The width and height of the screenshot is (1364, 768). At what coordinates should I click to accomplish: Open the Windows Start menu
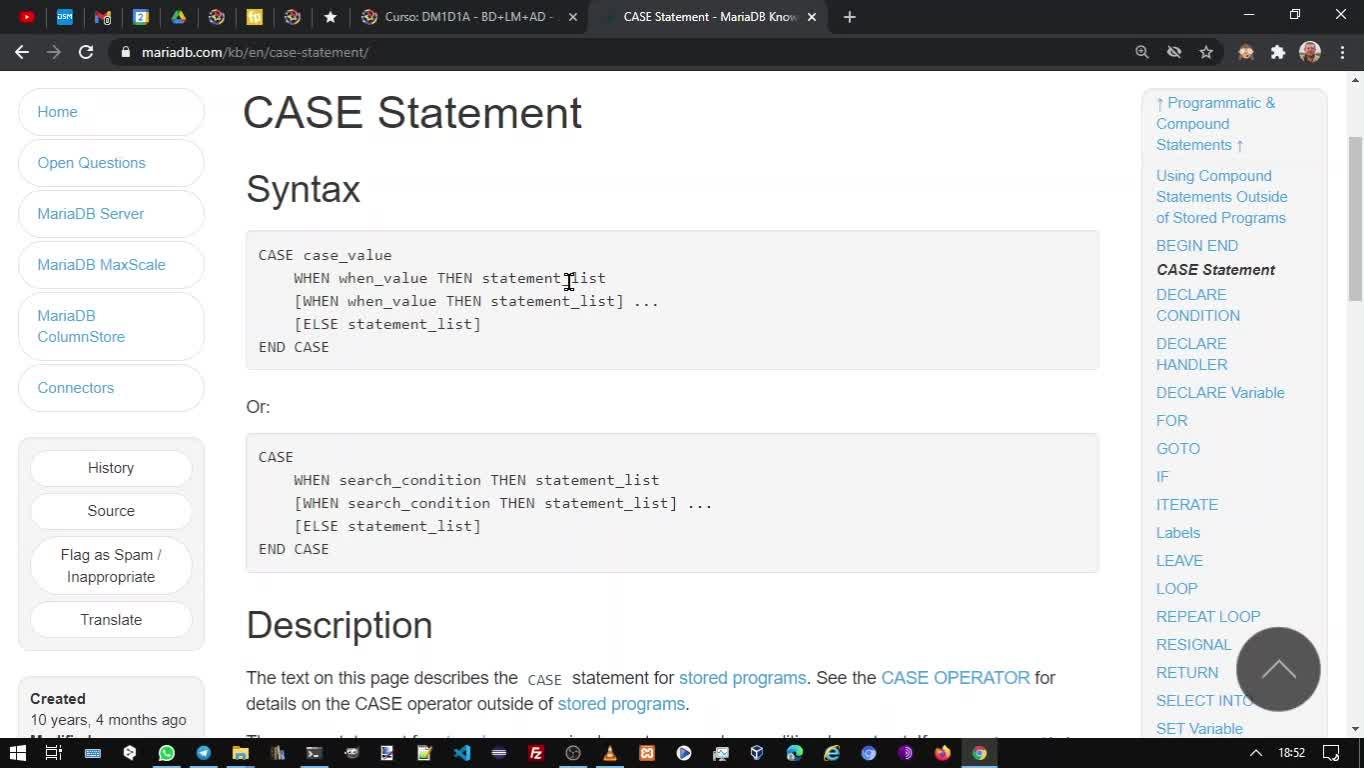coord(17,753)
